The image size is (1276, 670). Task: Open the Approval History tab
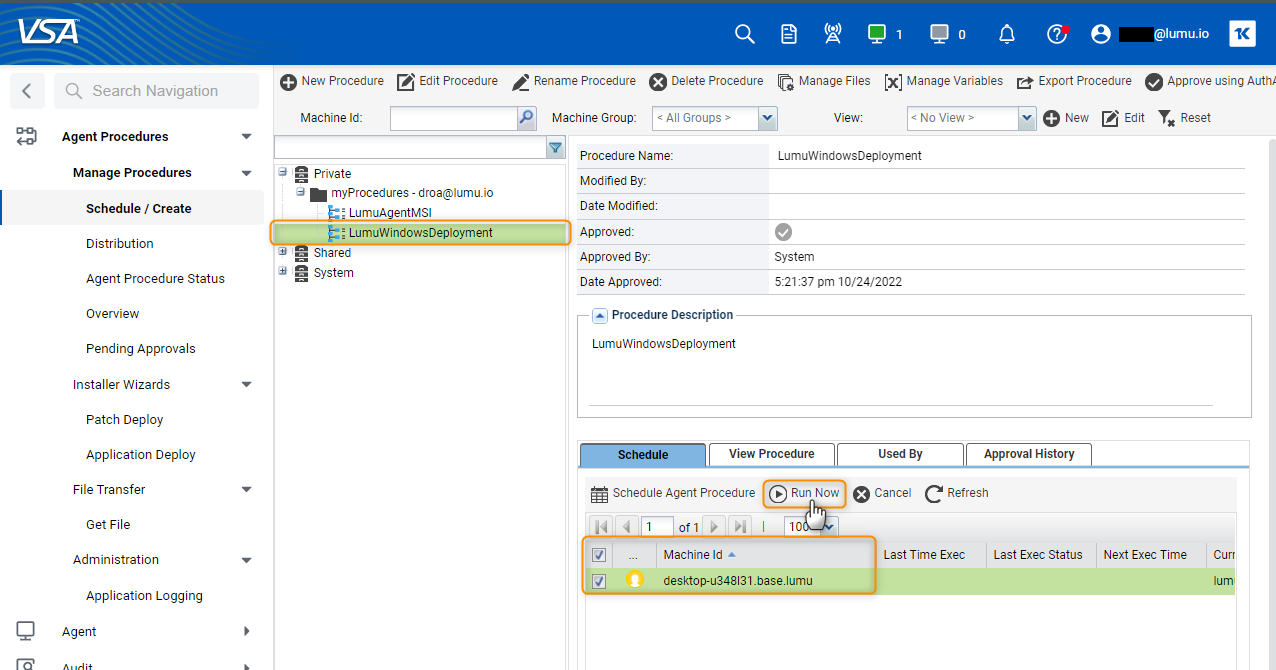click(1028, 454)
